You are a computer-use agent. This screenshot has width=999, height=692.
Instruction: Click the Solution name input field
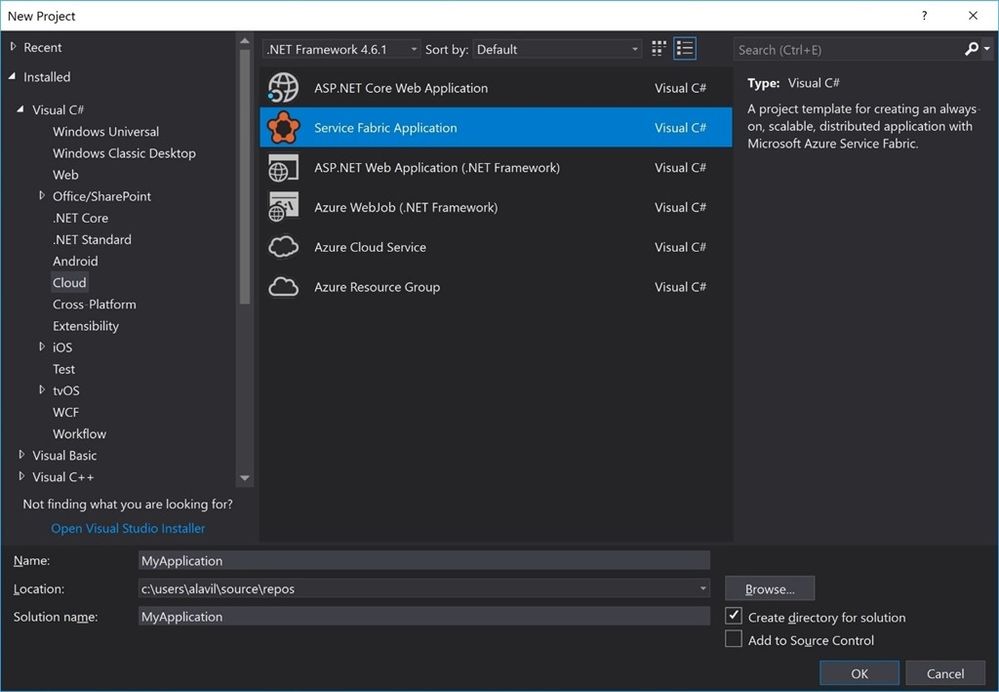[x=424, y=616]
